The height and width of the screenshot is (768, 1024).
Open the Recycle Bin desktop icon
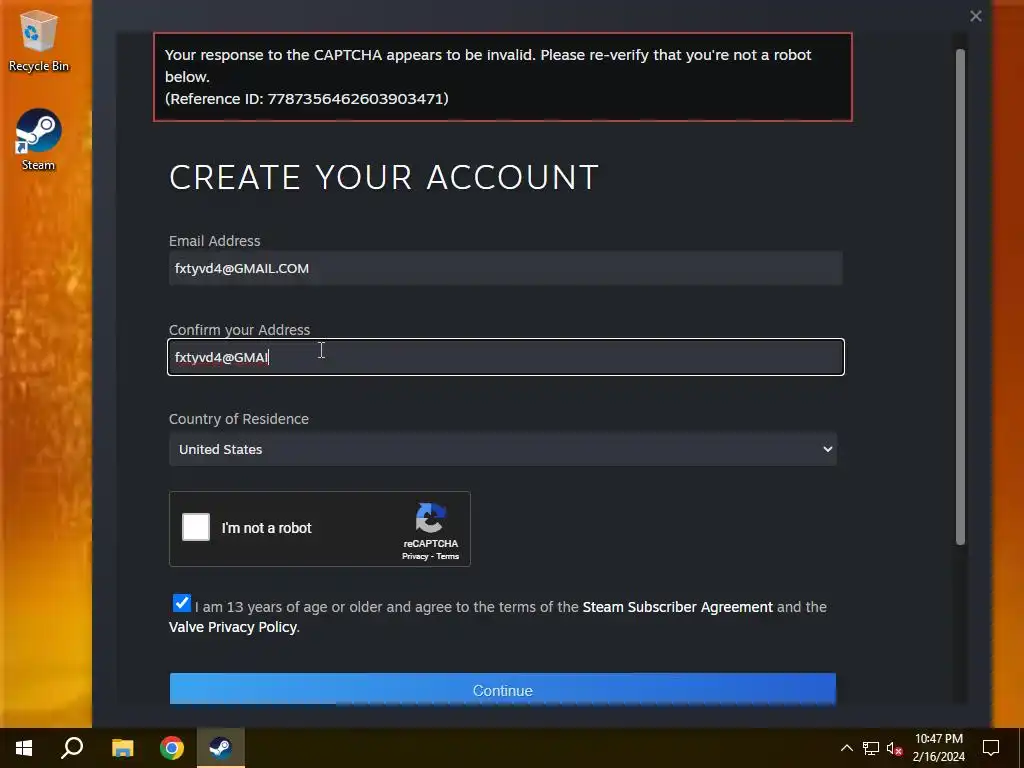point(39,40)
